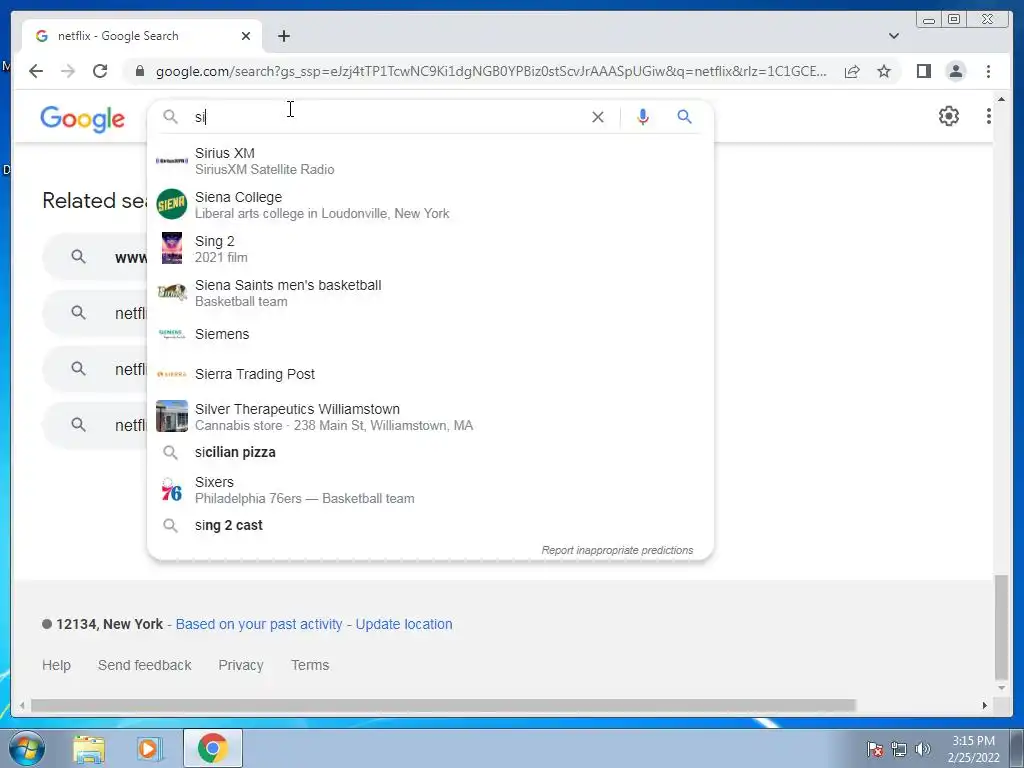This screenshot has height=768, width=1024.
Task: Bookmark this tab with star icon
Action: click(884, 71)
